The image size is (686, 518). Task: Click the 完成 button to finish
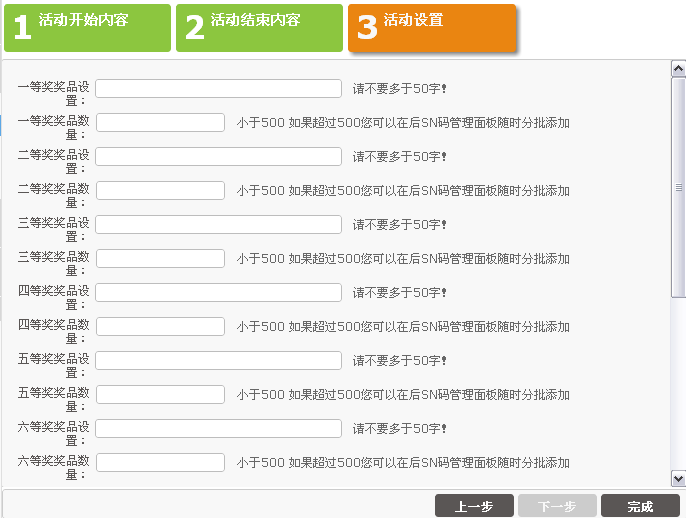640,506
